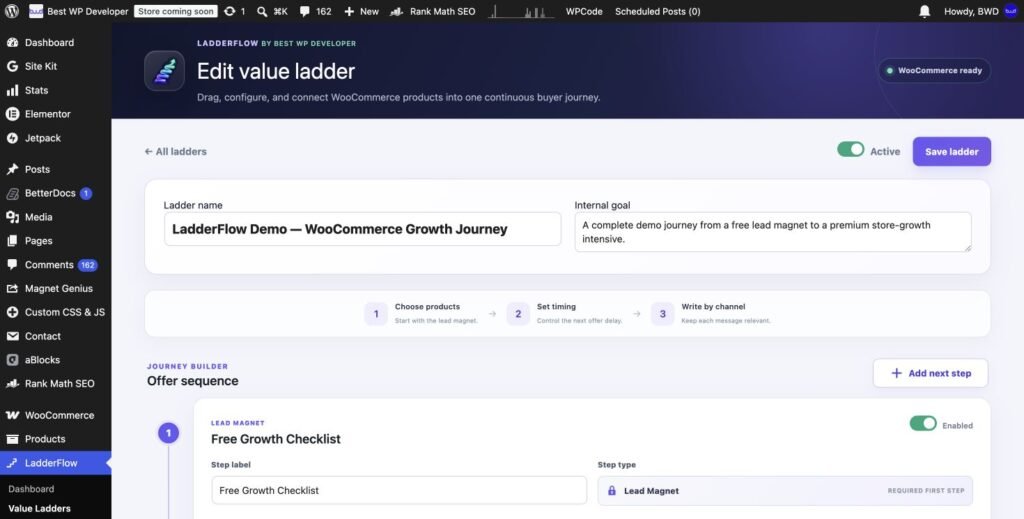The height and width of the screenshot is (519, 1024).
Task: Click the BetterDocs icon in sidebar
Action: [x=12, y=193]
